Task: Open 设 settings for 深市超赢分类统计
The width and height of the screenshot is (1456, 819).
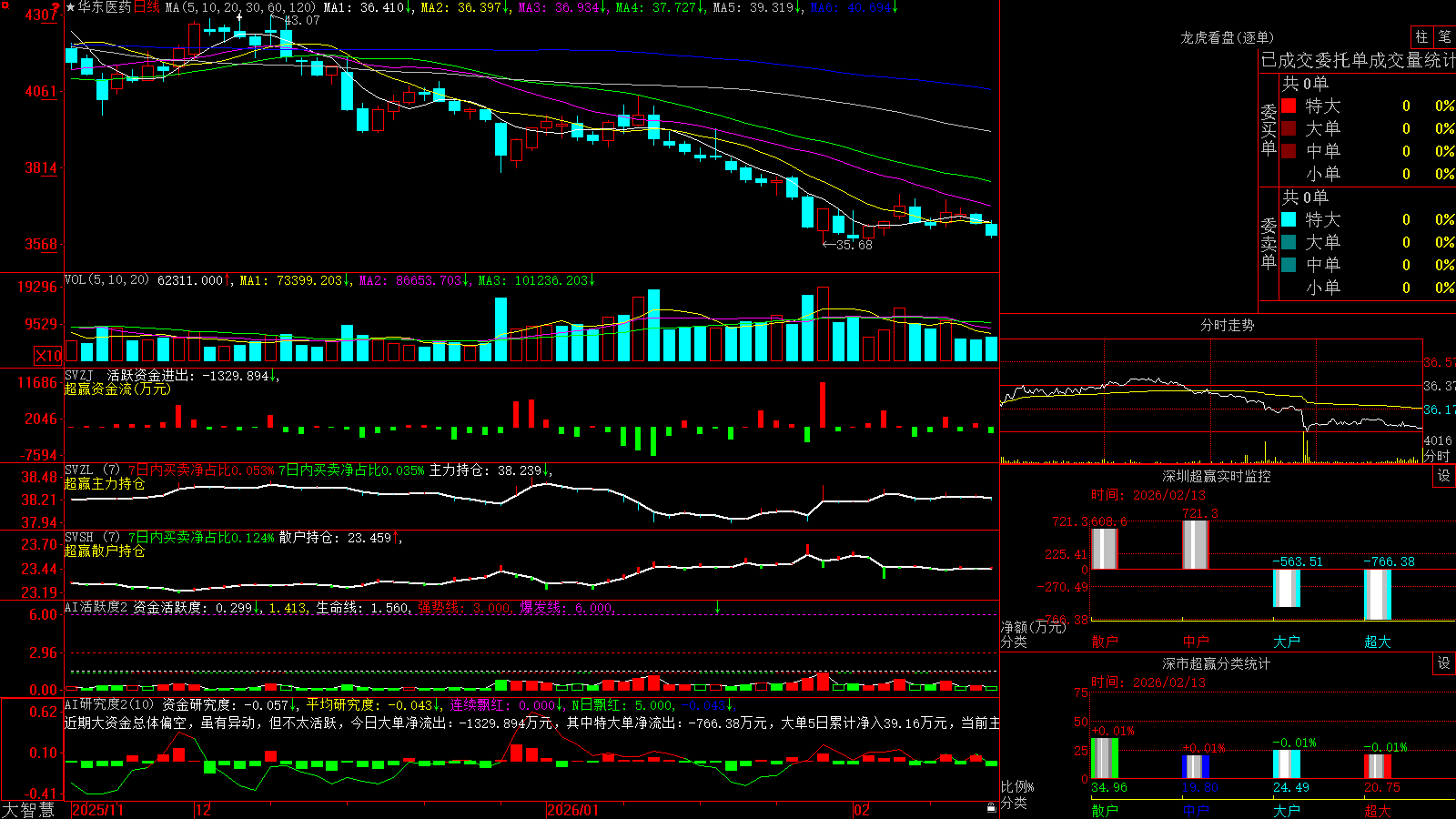Action: click(x=1444, y=663)
